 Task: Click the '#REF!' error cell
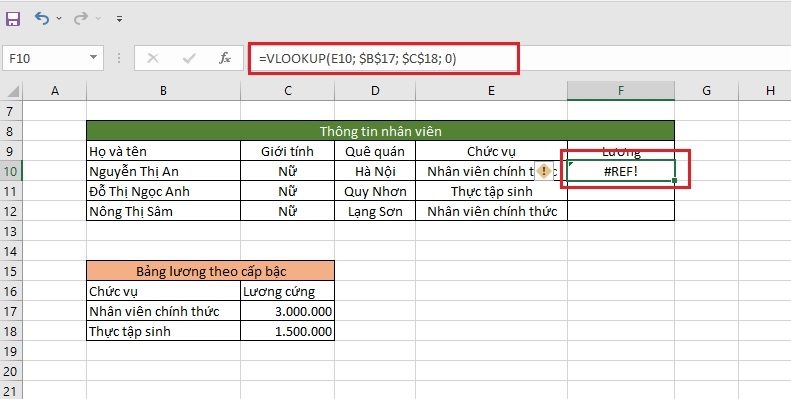click(620, 172)
